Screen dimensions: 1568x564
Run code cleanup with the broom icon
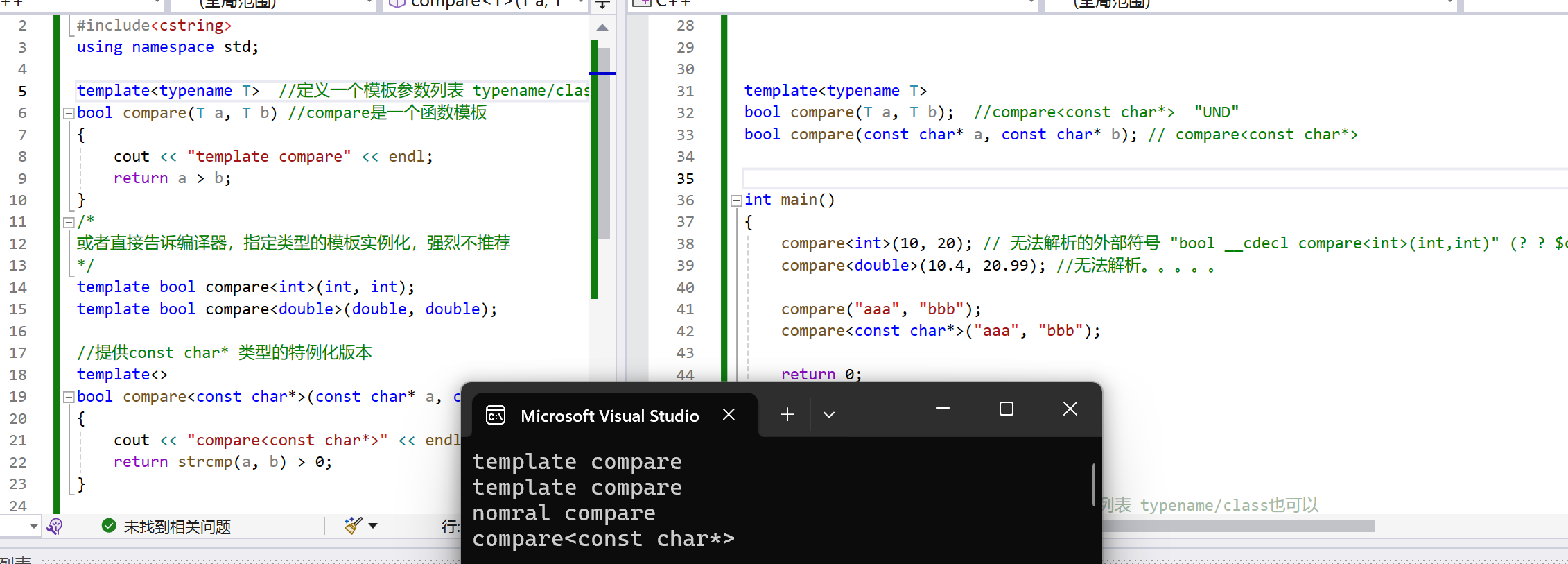(x=354, y=526)
